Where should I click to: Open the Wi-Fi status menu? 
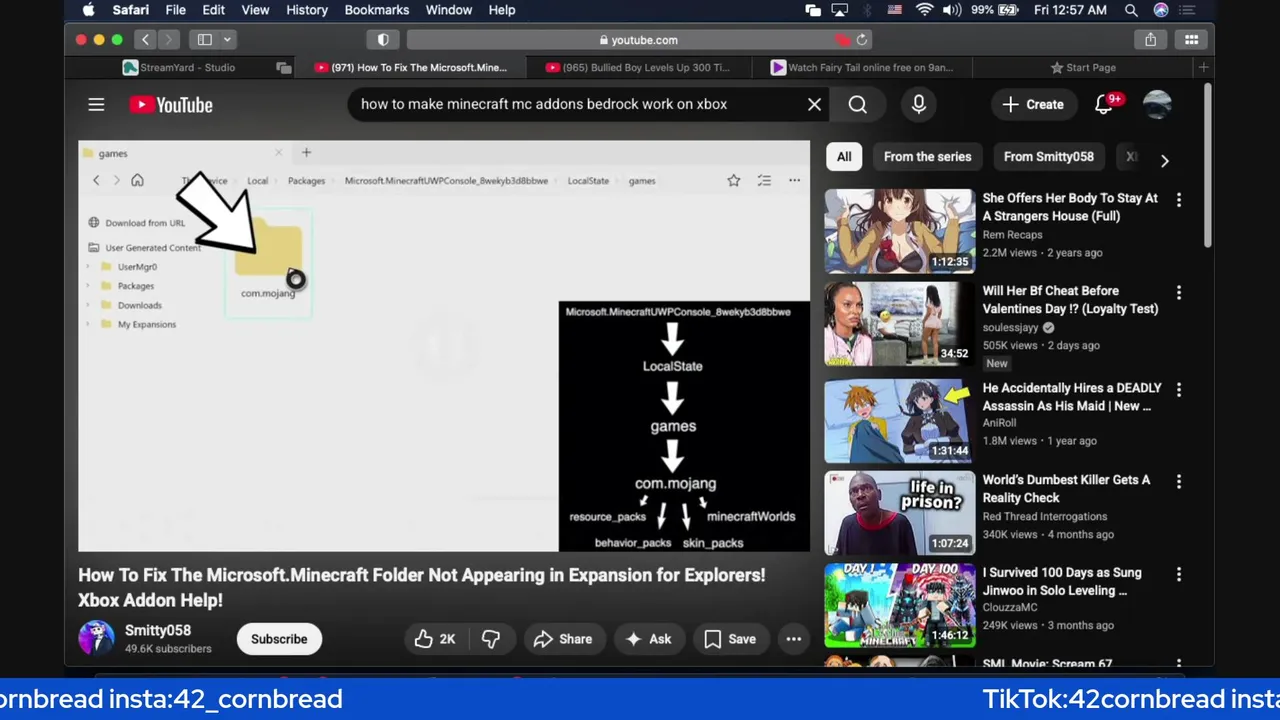click(x=924, y=10)
